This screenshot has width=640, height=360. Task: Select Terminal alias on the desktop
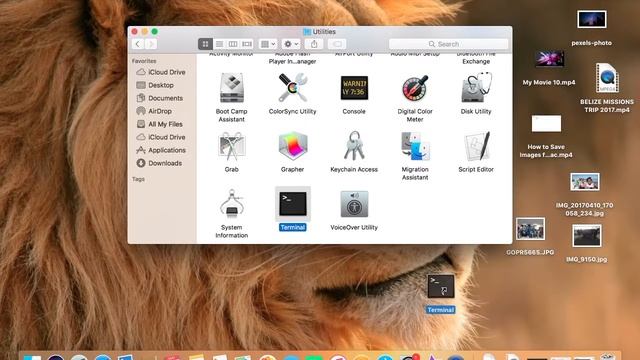(441, 287)
